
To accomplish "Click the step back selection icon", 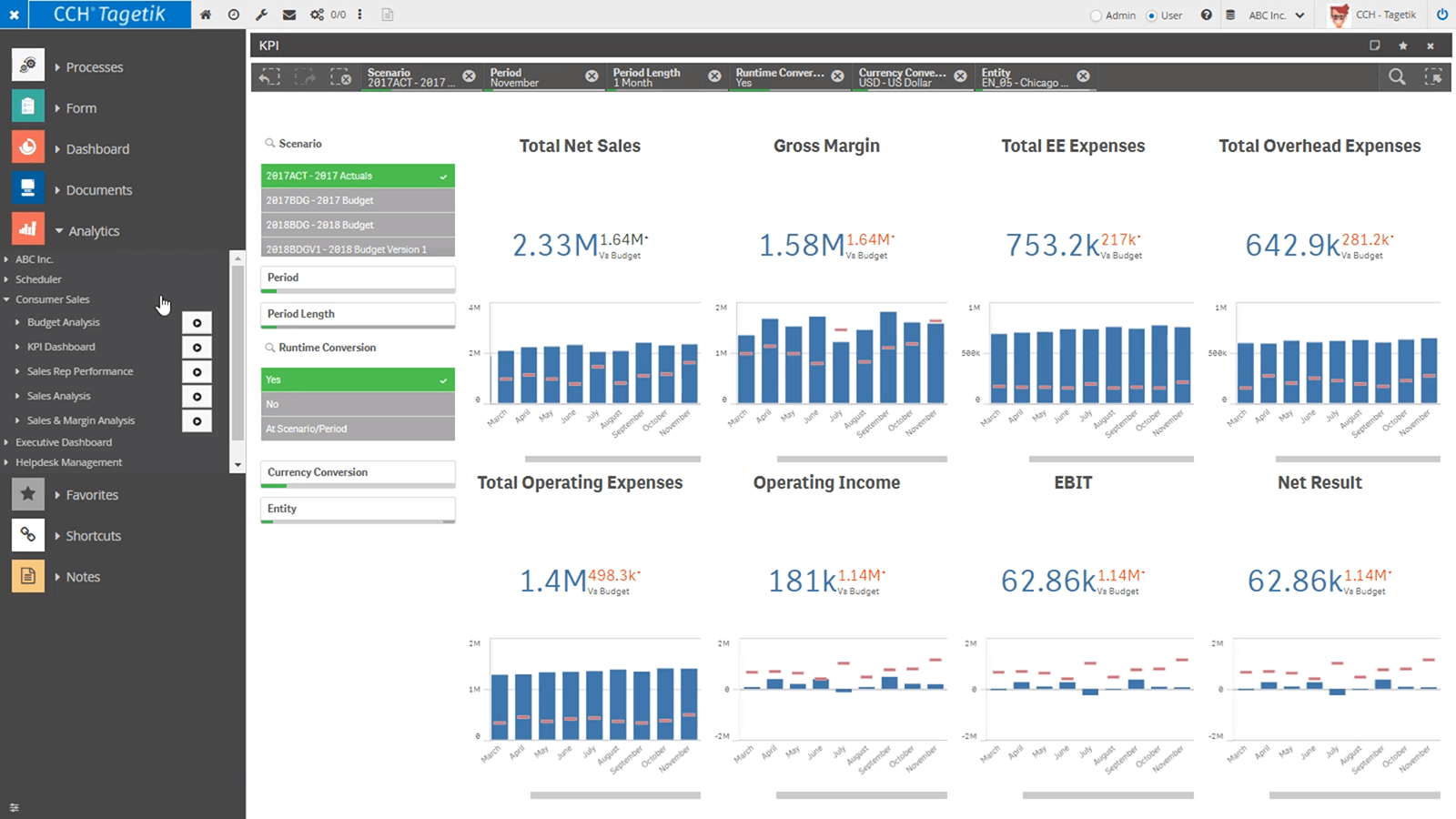I will pos(269,77).
